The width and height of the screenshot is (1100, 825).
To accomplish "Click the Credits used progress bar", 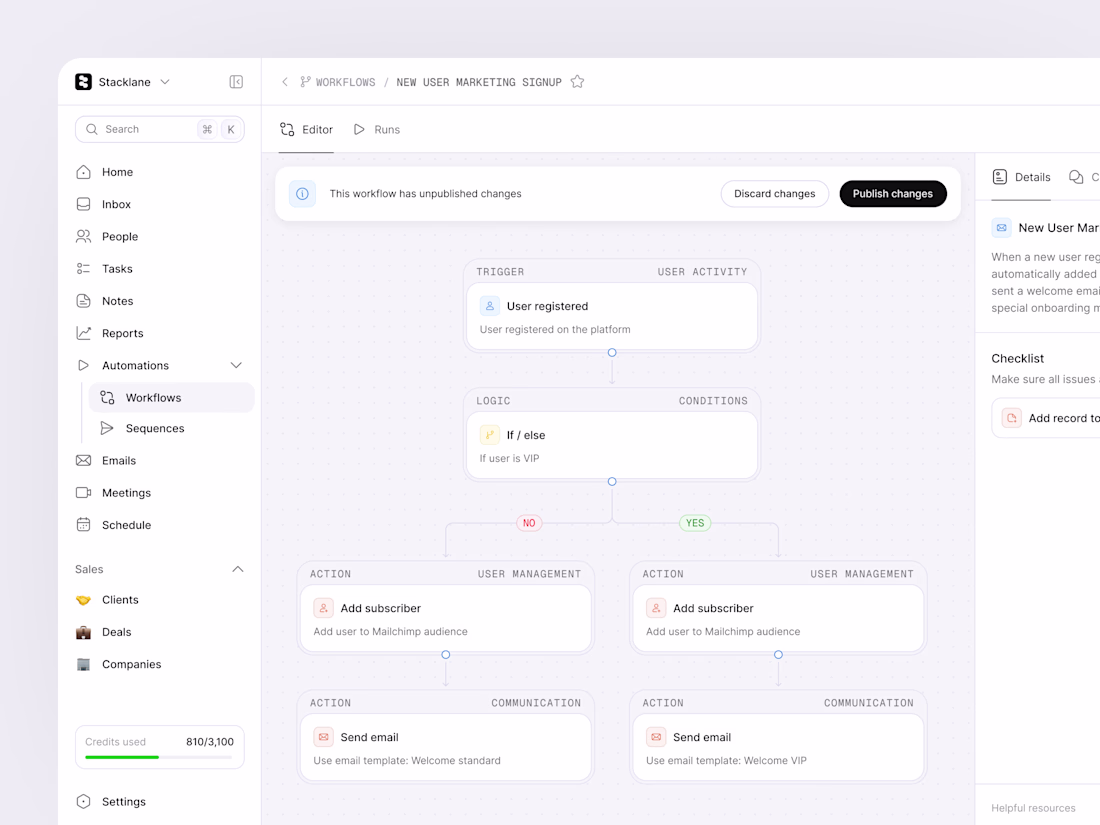I will (160, 757).
